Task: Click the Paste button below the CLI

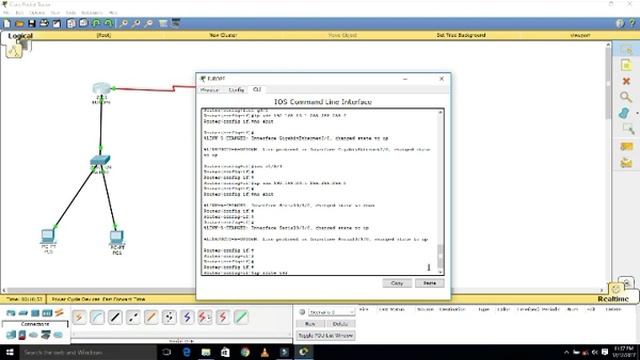Action: pyautogui.click(x=429, y=283)
